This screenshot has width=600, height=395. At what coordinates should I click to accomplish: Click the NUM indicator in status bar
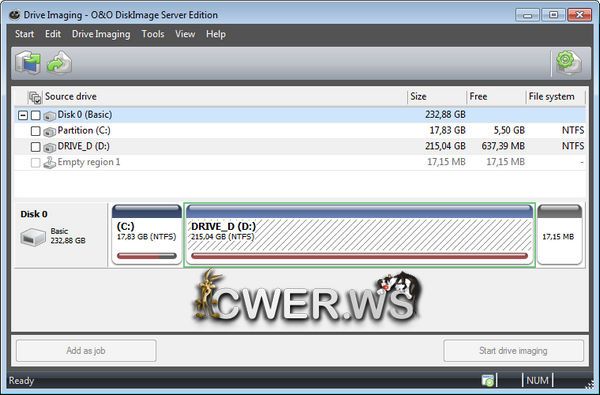tap(537, 380)
